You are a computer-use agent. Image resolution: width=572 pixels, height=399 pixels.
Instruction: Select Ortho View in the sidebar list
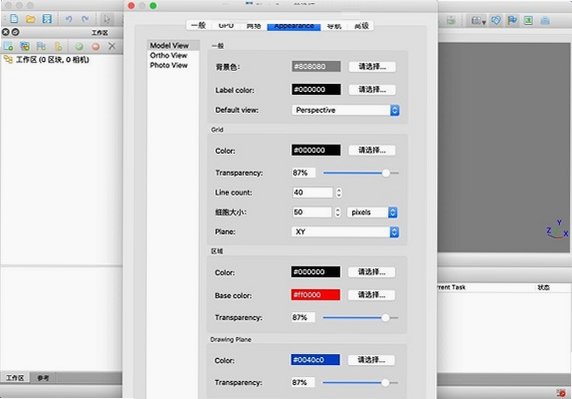[173, 55]
